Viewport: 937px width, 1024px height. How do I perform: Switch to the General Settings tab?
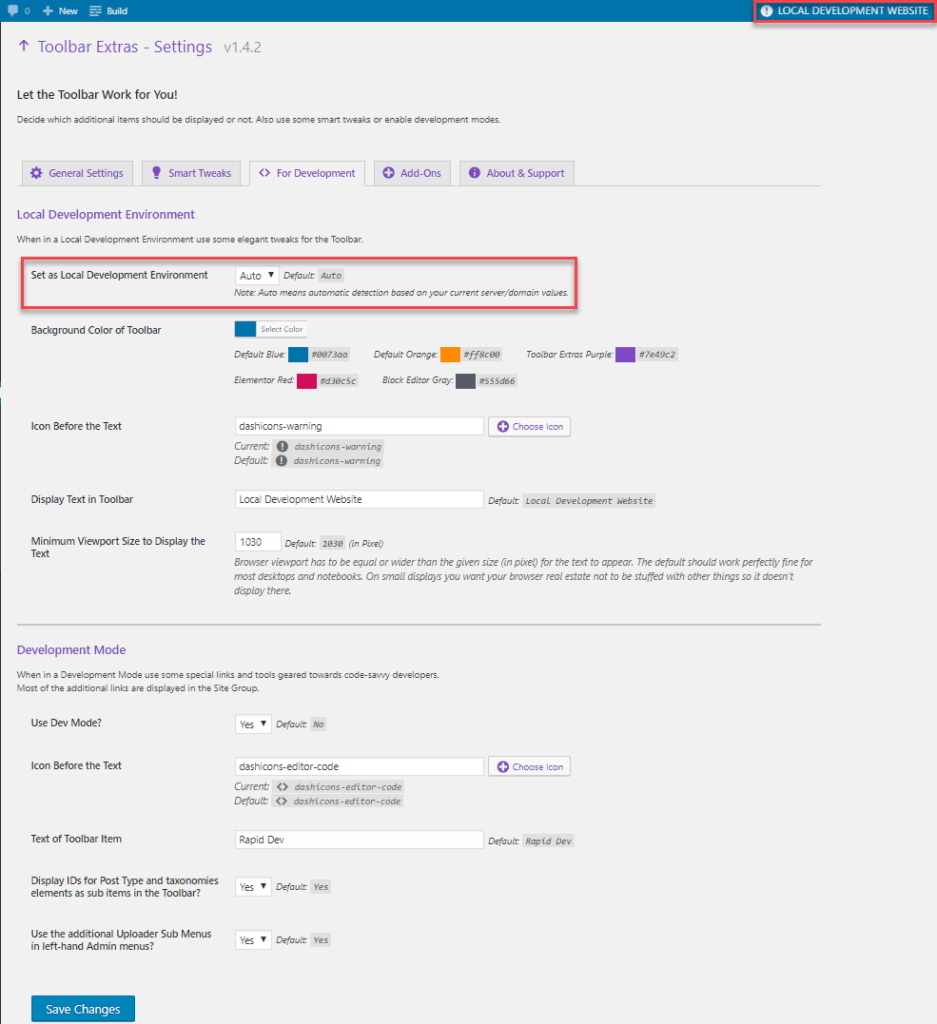point(77,173)
